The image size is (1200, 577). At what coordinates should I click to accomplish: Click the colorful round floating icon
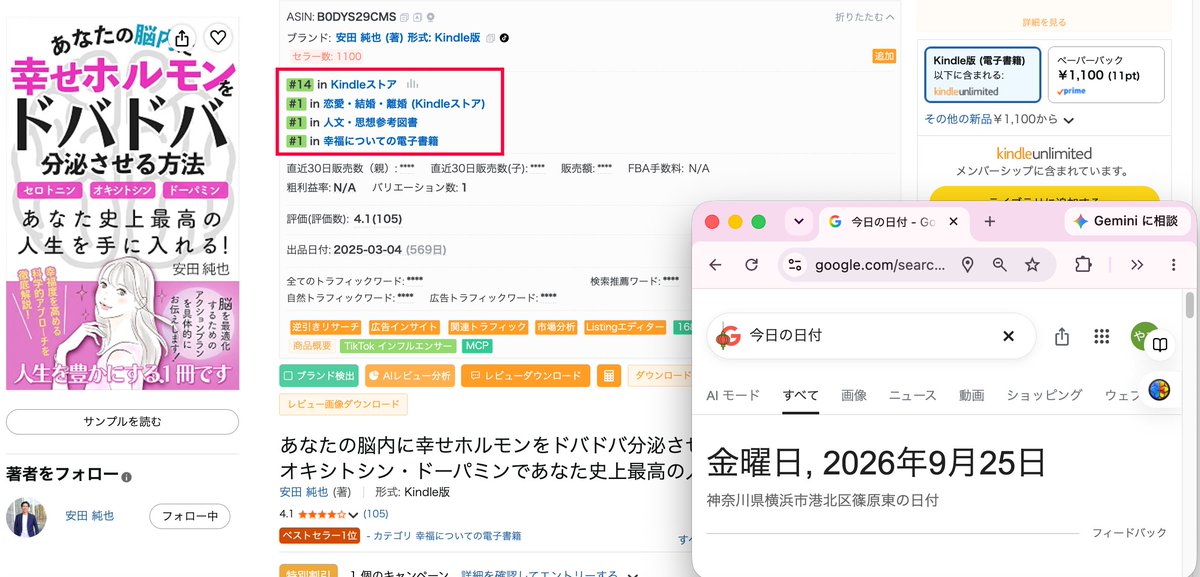pos(1160,390)
